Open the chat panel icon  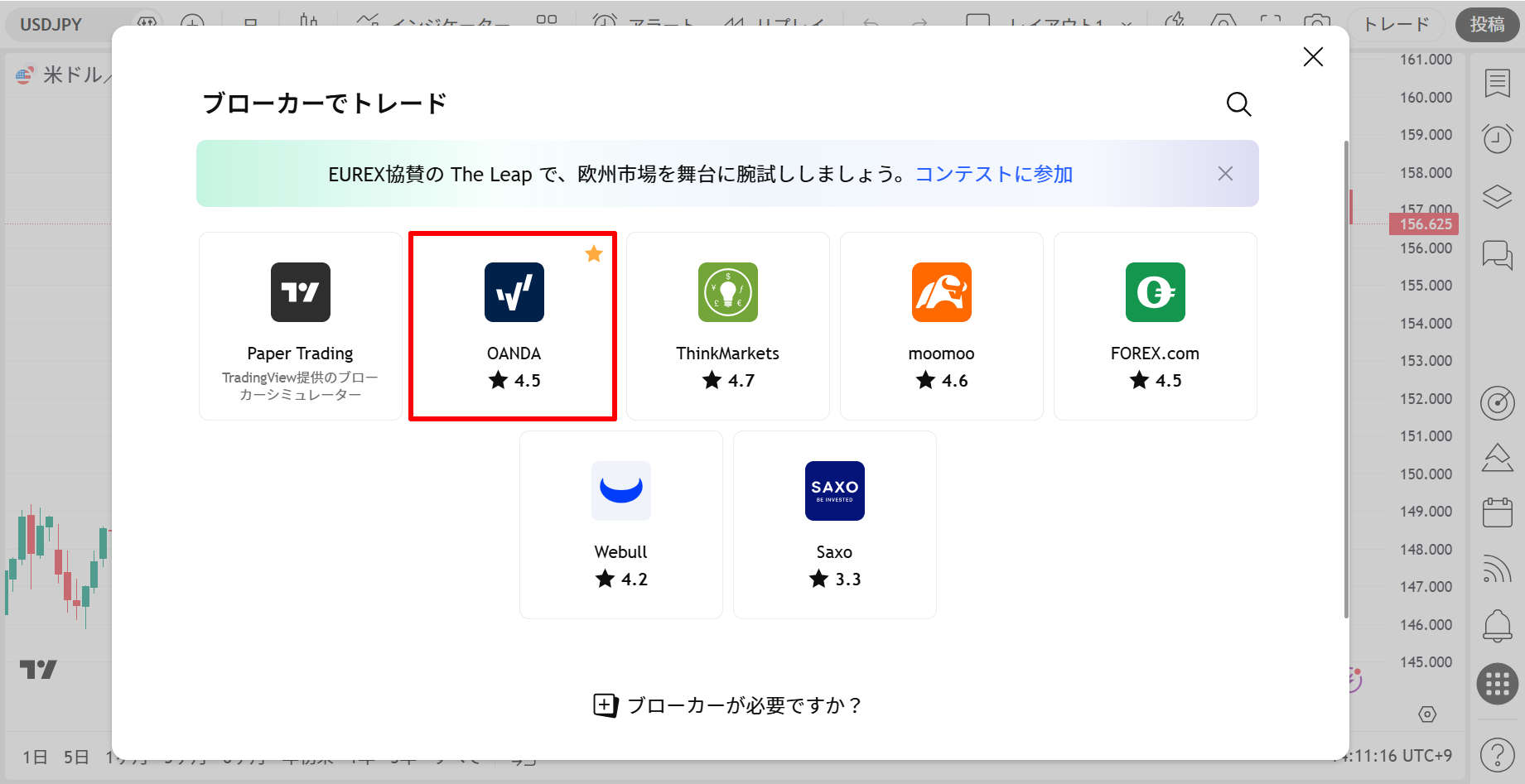tap(1497, 256)
